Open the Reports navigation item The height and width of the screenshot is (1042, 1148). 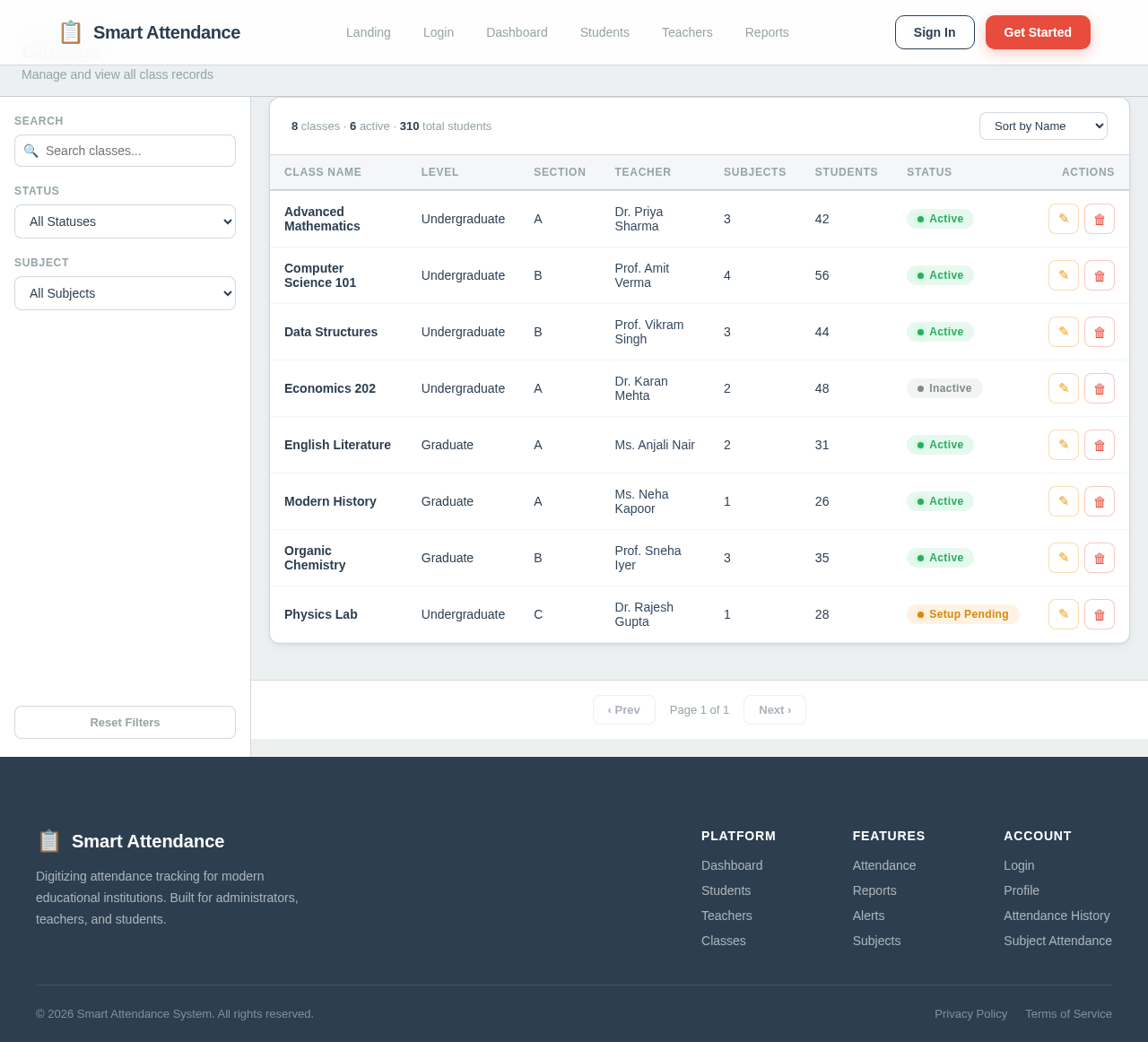(x=767, y=32)
